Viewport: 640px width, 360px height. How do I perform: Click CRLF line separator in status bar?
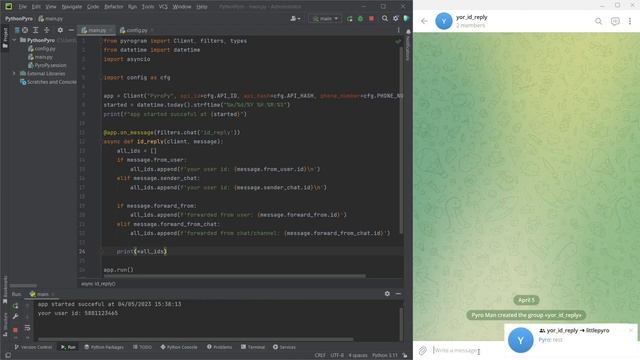[x=320, y=356]
